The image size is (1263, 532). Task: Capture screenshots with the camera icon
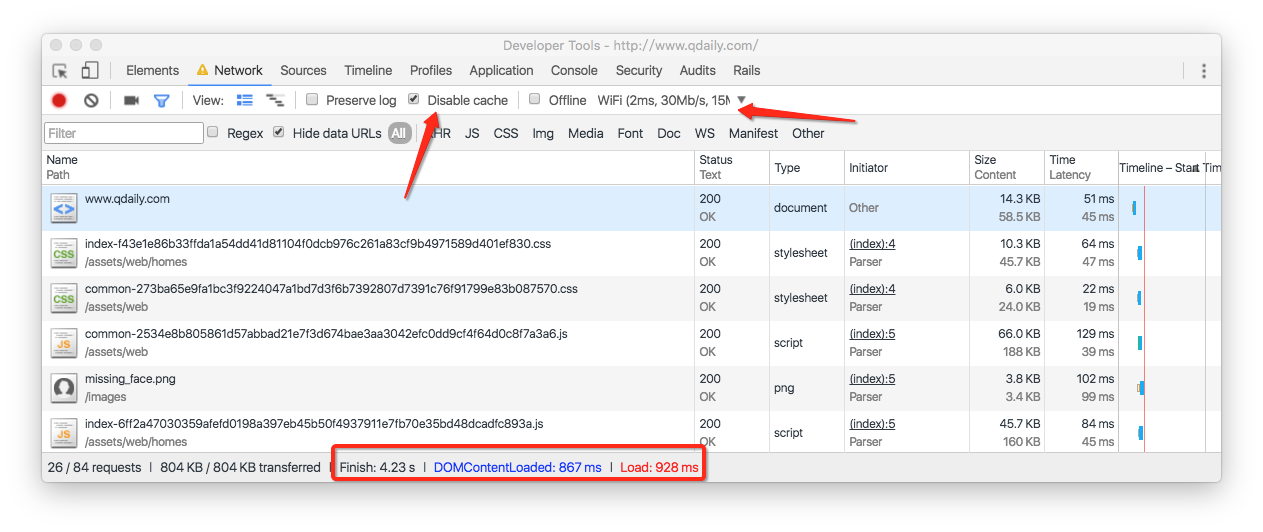tap(131, 100)
